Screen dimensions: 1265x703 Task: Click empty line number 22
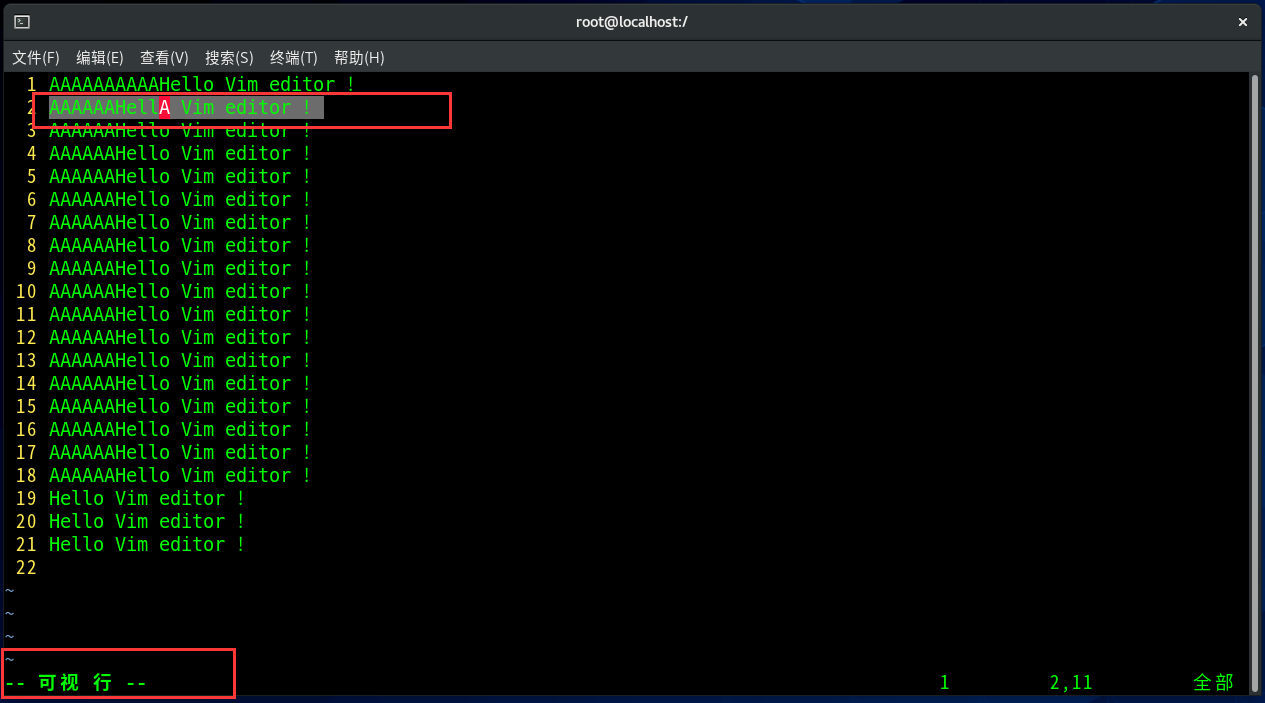(26, 567)
